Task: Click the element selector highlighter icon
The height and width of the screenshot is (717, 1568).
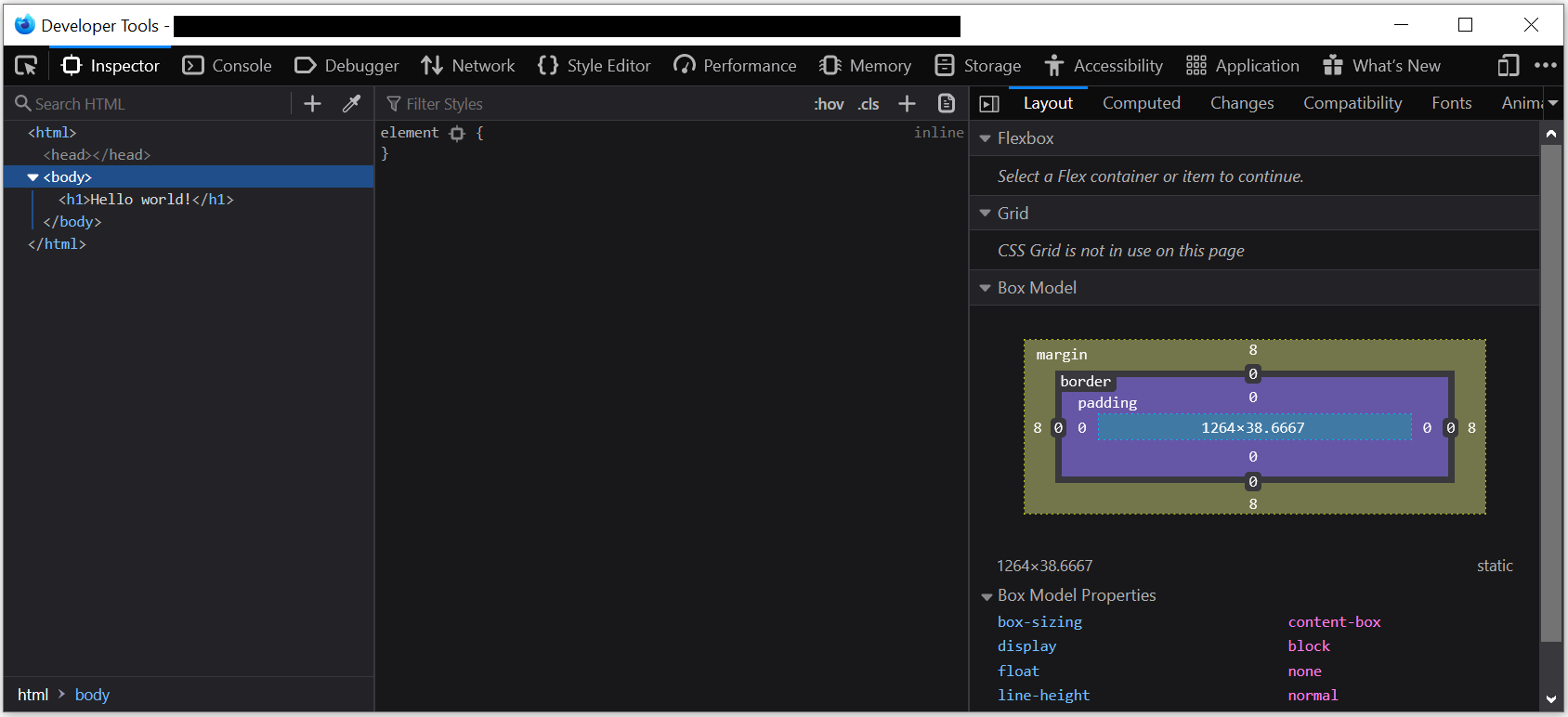Action: [457, 134]
